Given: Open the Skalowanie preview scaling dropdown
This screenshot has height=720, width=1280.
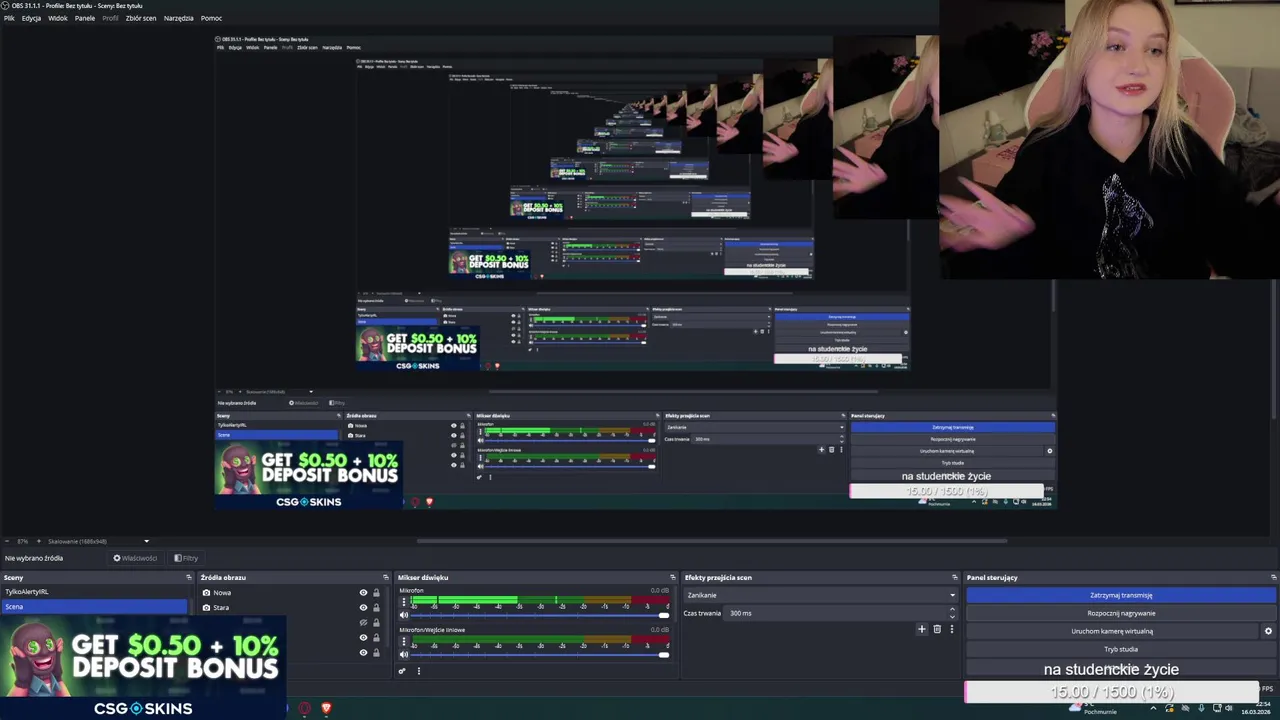Looking at the screenshot, I should [98, 541].
